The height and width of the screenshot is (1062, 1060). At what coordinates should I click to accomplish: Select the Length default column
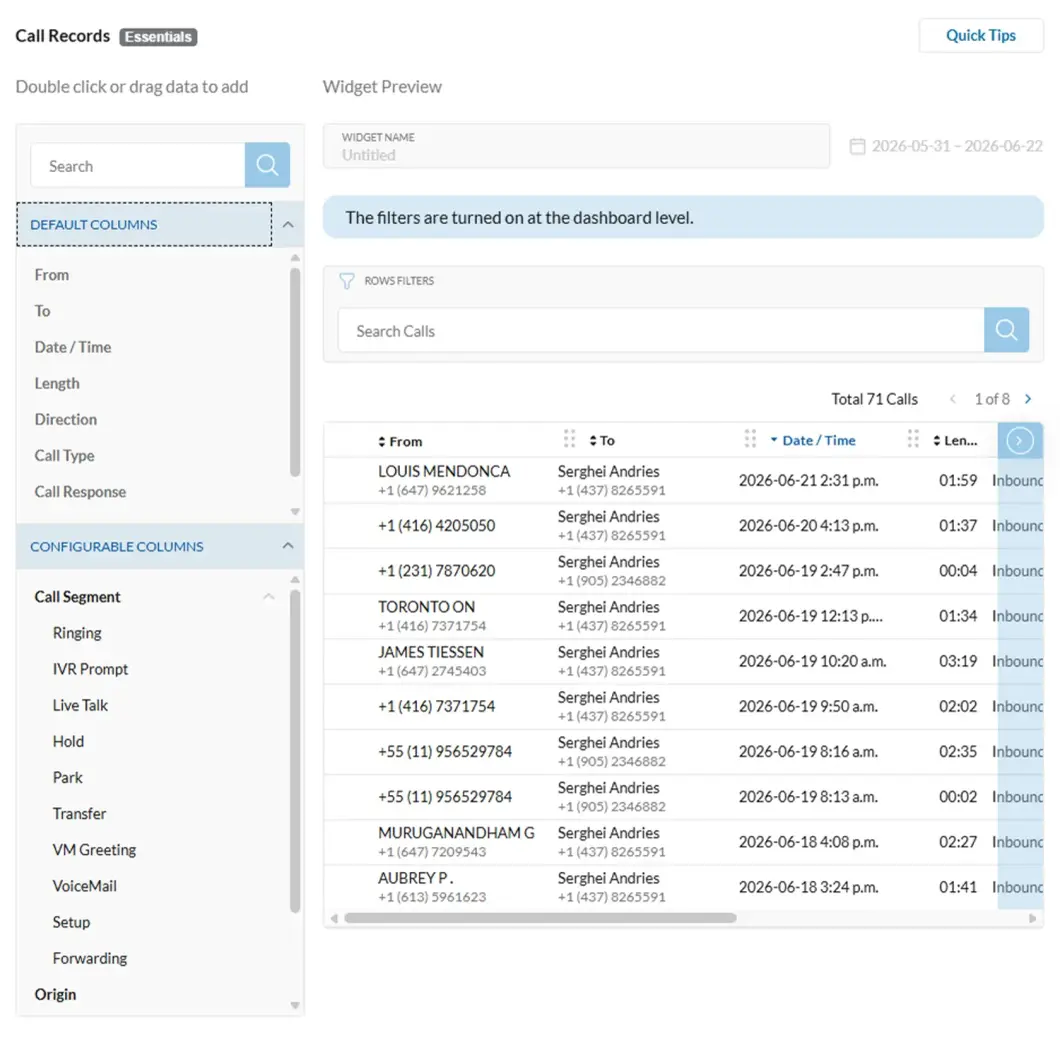[x=57, y=383]
